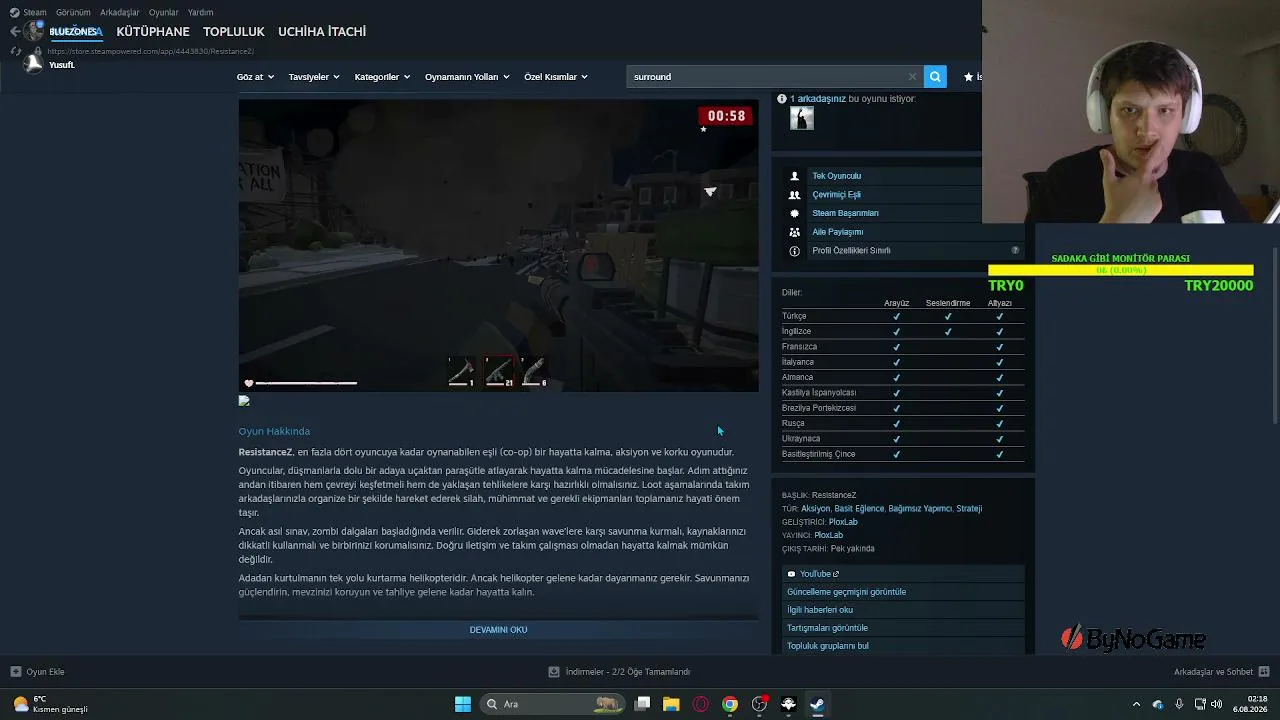Viewport: 1280px width, 720px height.
Task: Click Tartışmaları görüntüle button
Action: (x=903, y=628)
